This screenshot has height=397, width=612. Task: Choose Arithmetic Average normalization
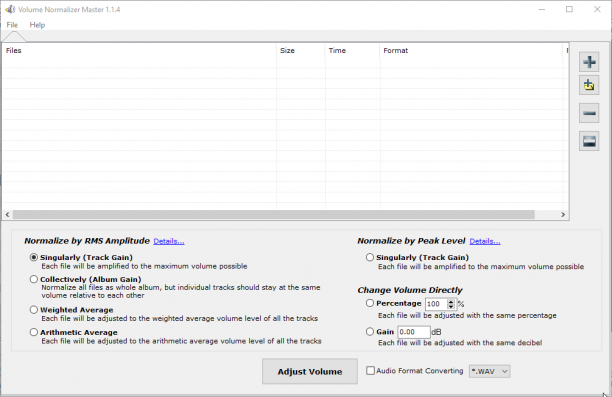click(34, 332)
